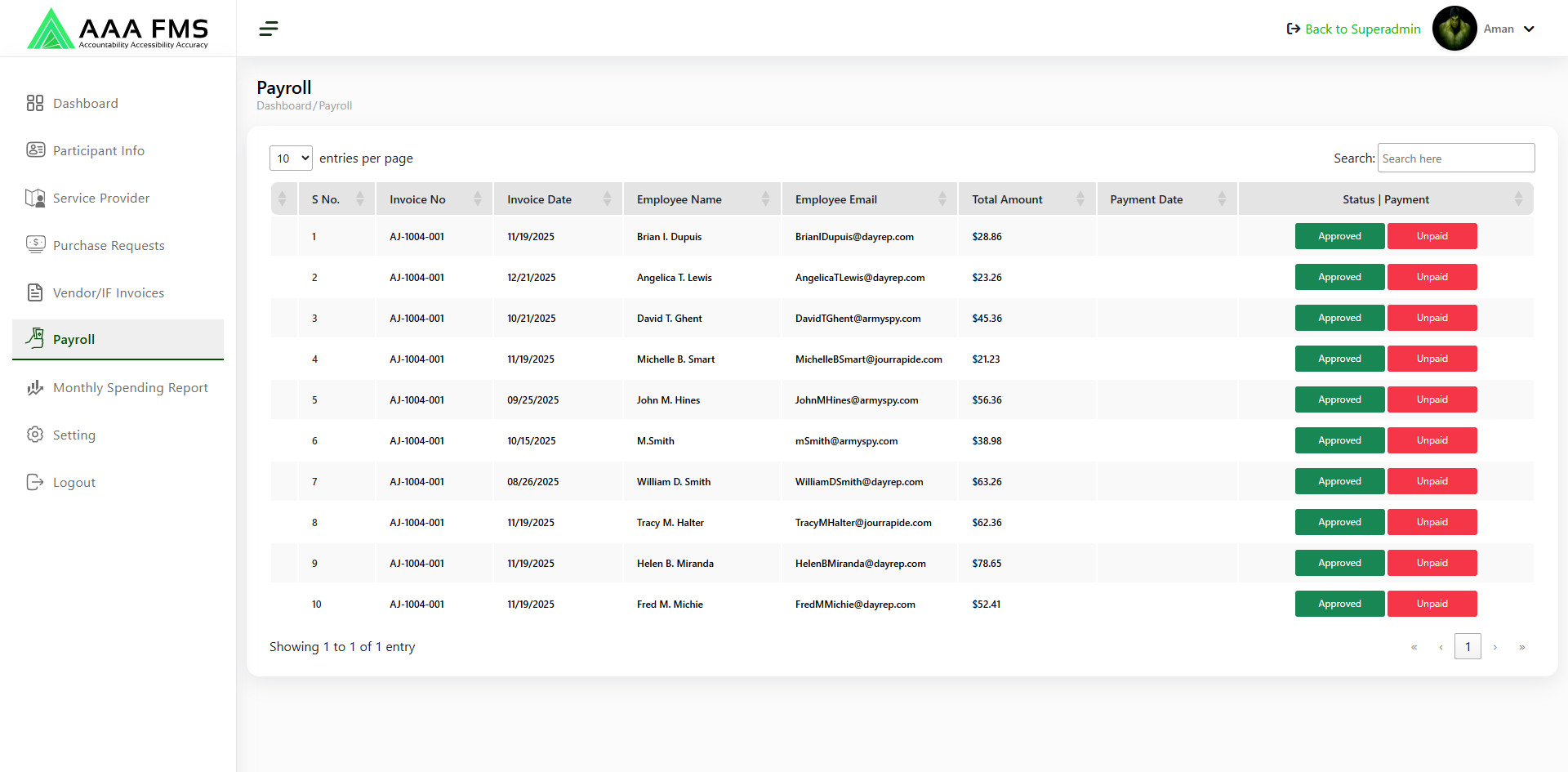Screen dimensions: 1568x772
Task: Click the Service Provider icon
Action: [35, 198]
